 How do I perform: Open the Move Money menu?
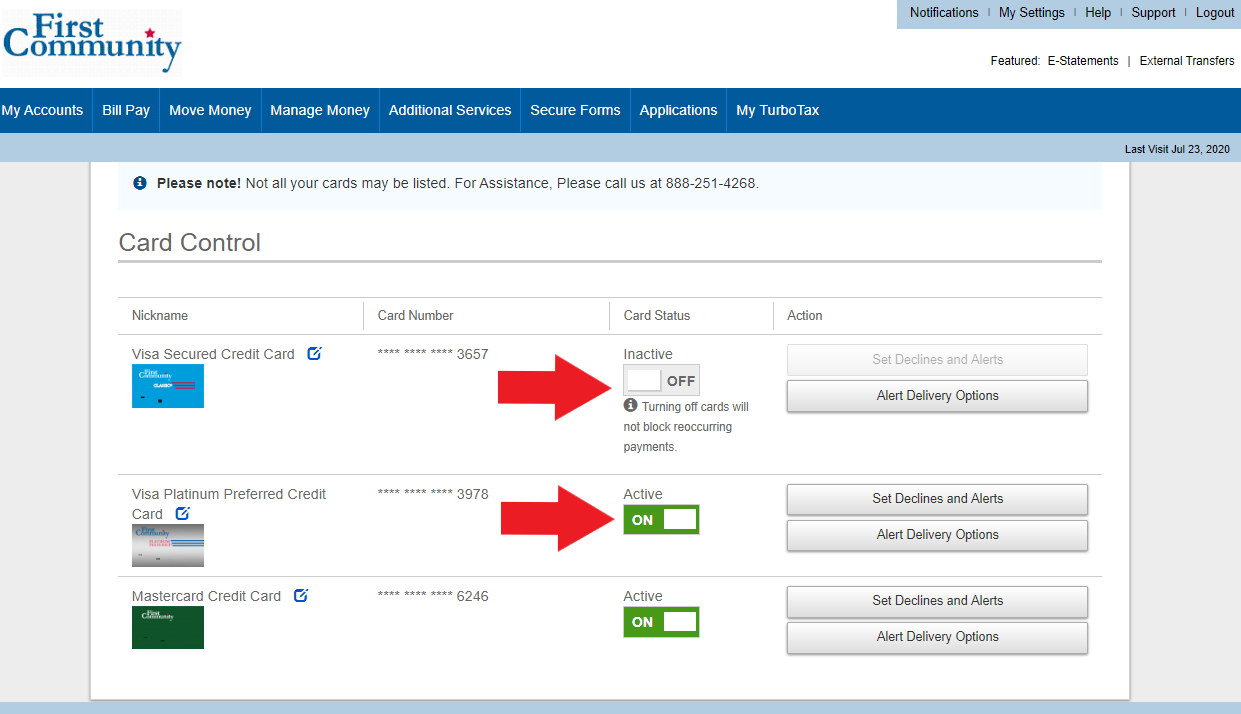(210, 110)
